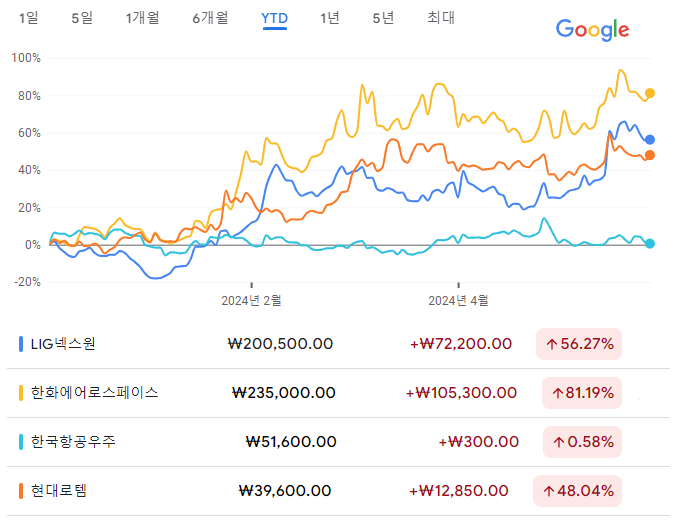Click the 0.58% change badge
Screen dimensions: 678x522
click(x=582, y=442)
